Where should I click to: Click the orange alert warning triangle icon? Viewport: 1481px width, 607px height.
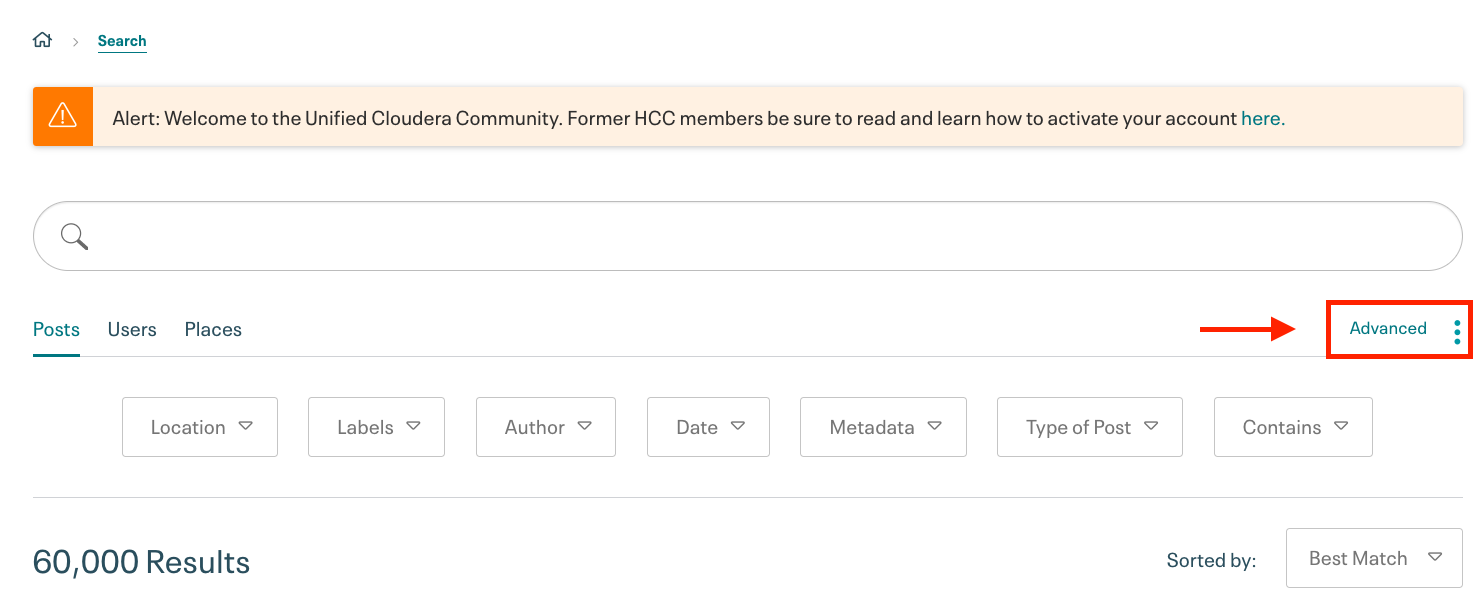62,116
